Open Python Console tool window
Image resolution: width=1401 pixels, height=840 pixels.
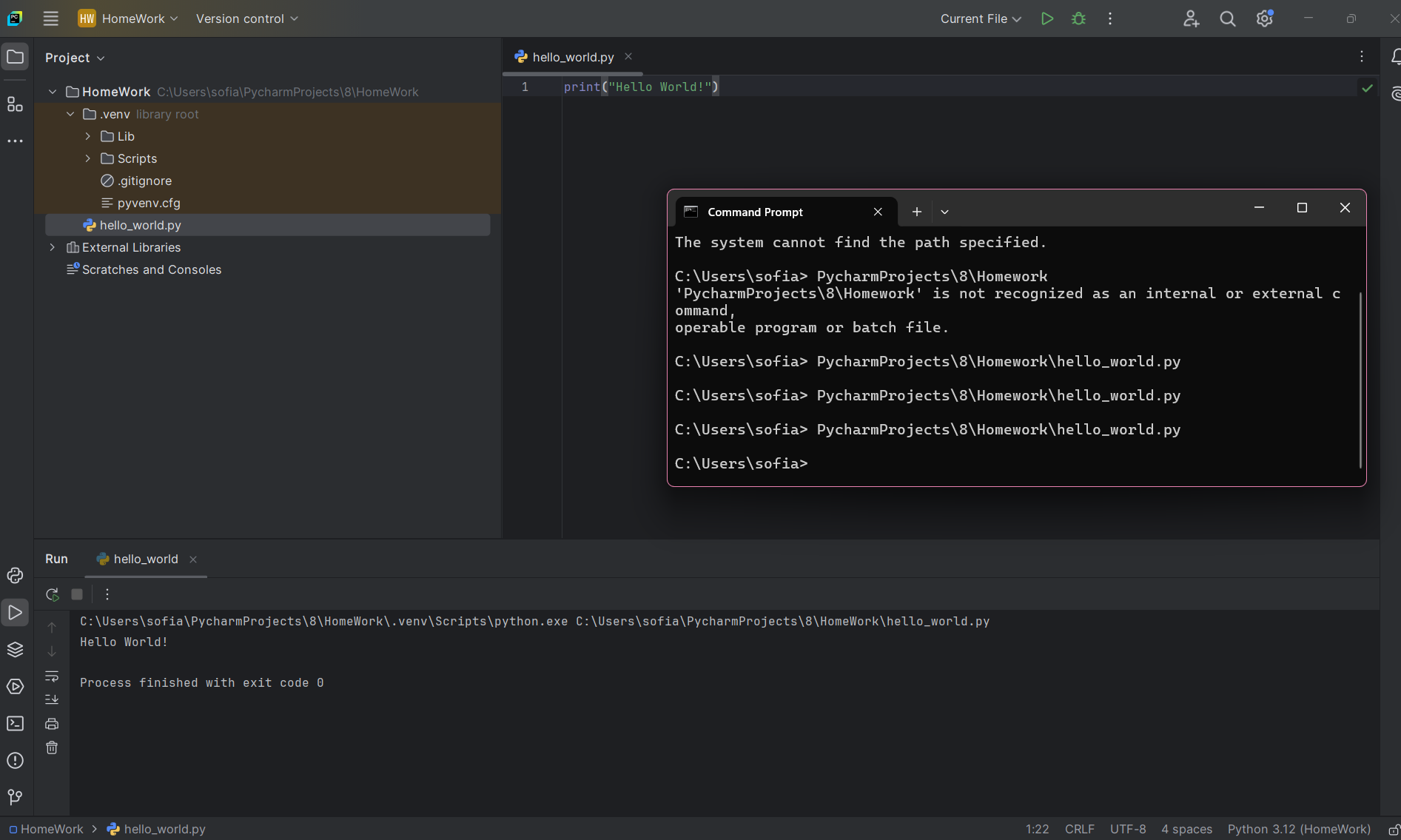(x=15, y=575)
